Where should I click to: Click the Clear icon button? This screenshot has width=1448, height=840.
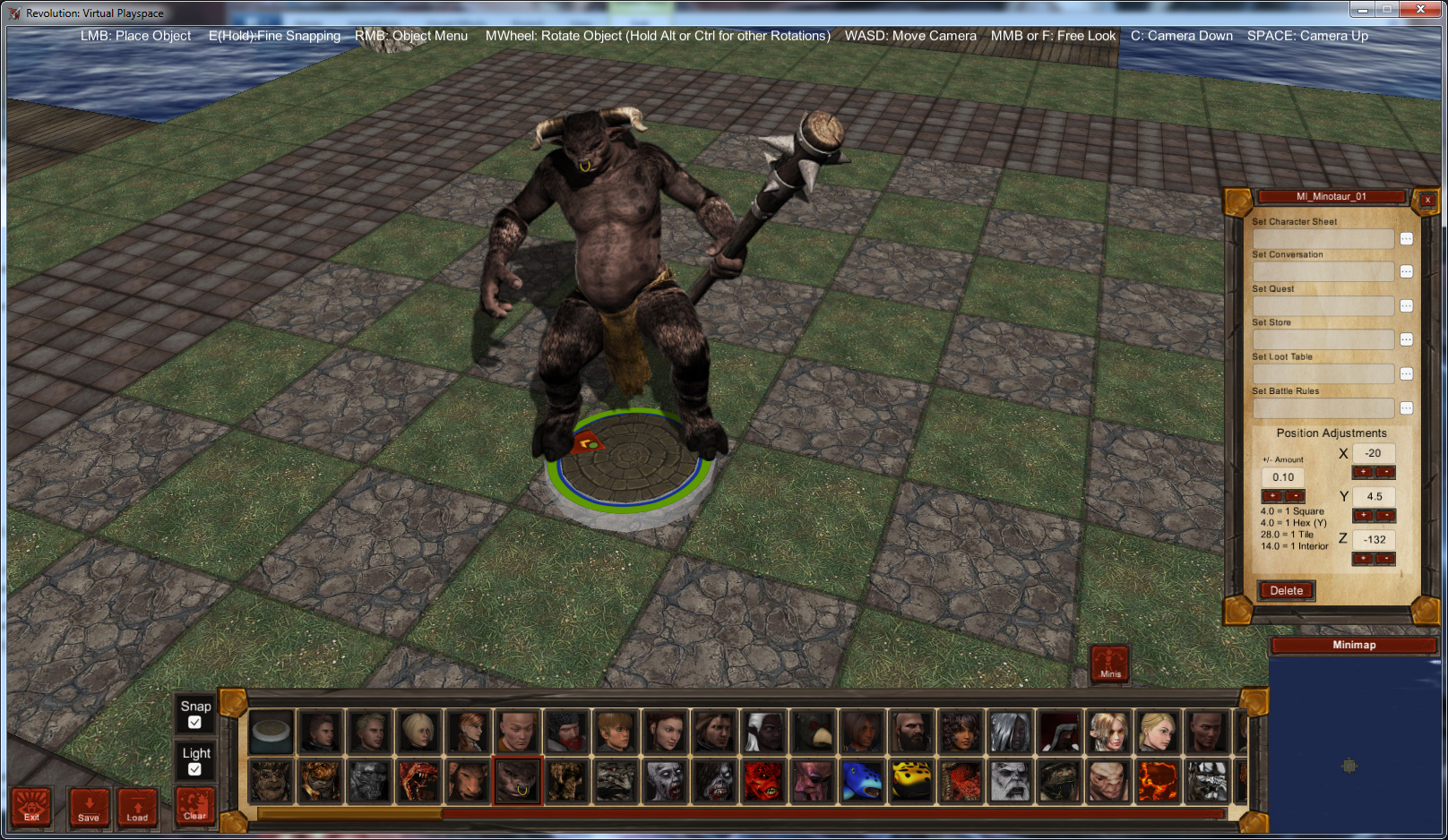click(195, 808)
